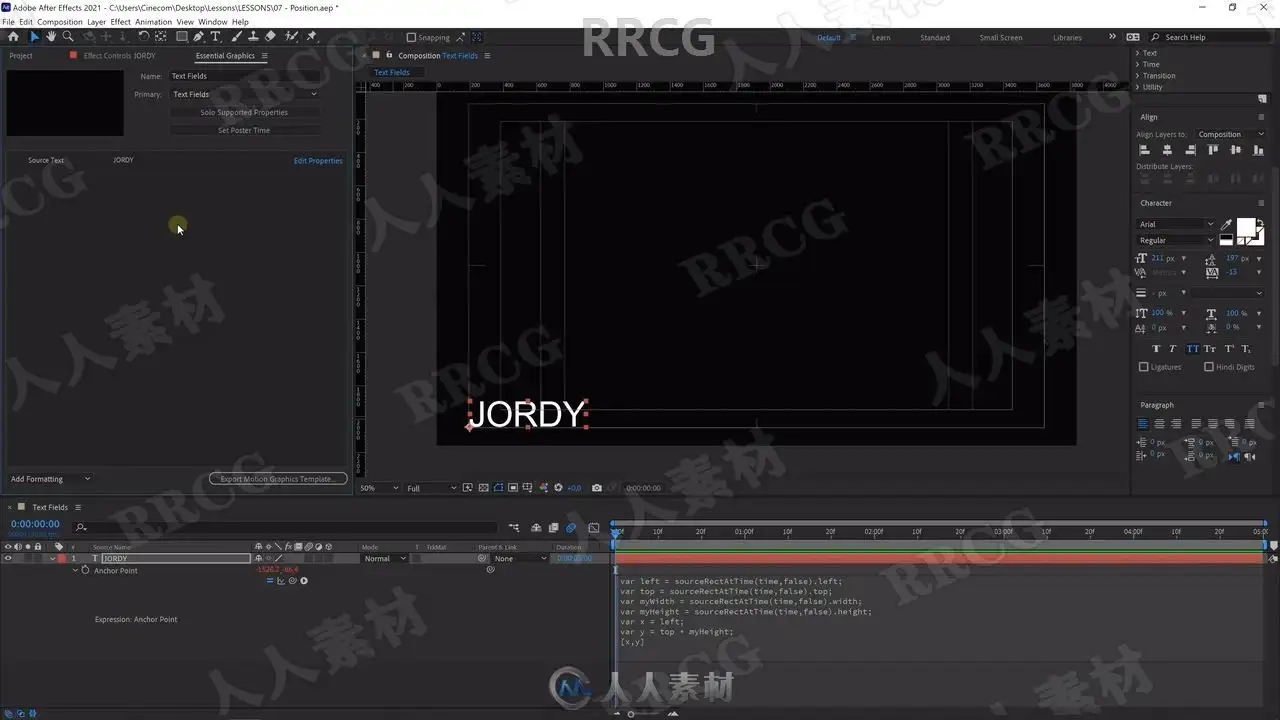Select the Pen tool

(198, 37)
